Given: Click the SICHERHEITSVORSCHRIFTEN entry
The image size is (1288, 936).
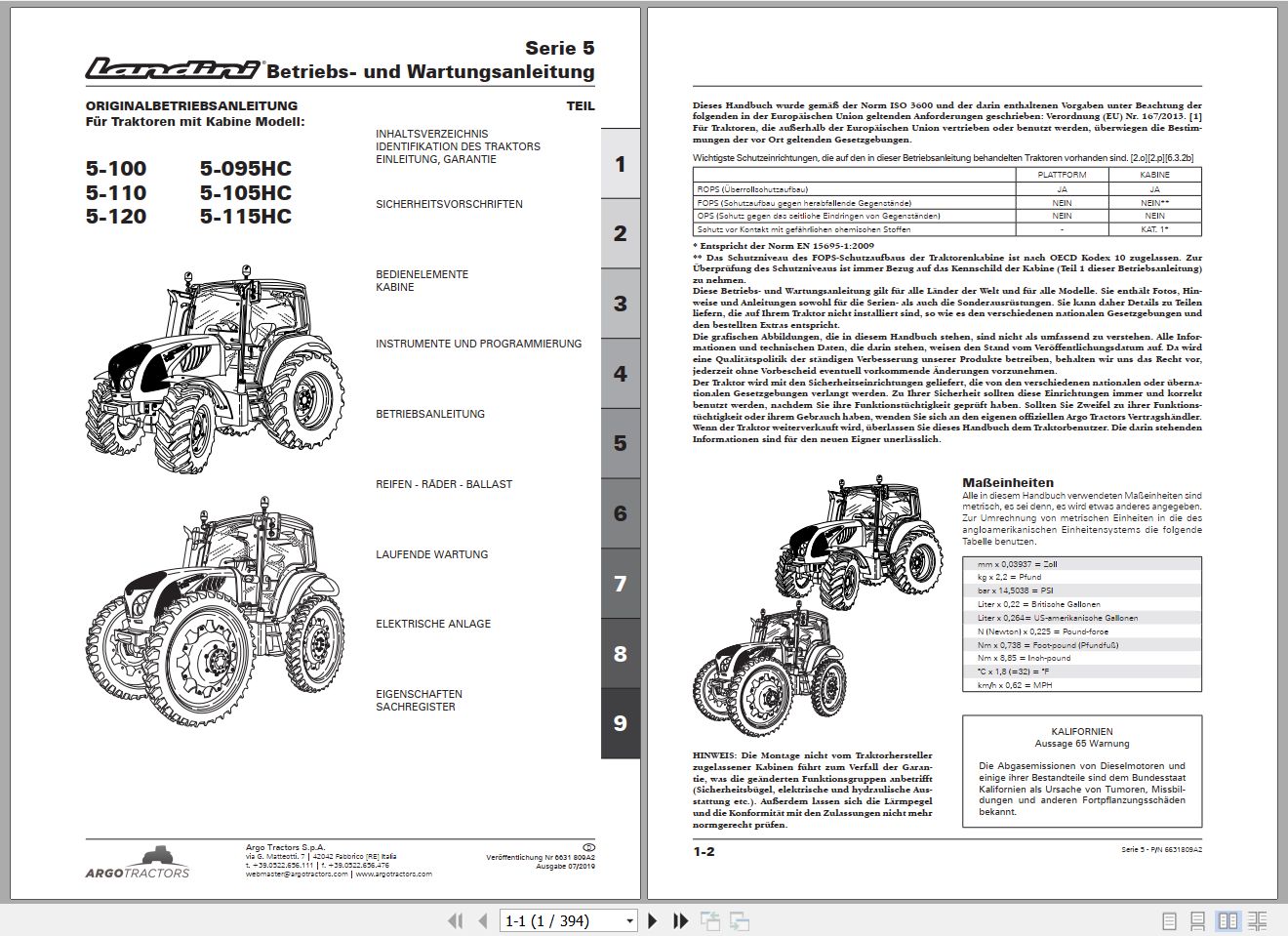Looking at the screenshot, I should click(x=449, y=205).
